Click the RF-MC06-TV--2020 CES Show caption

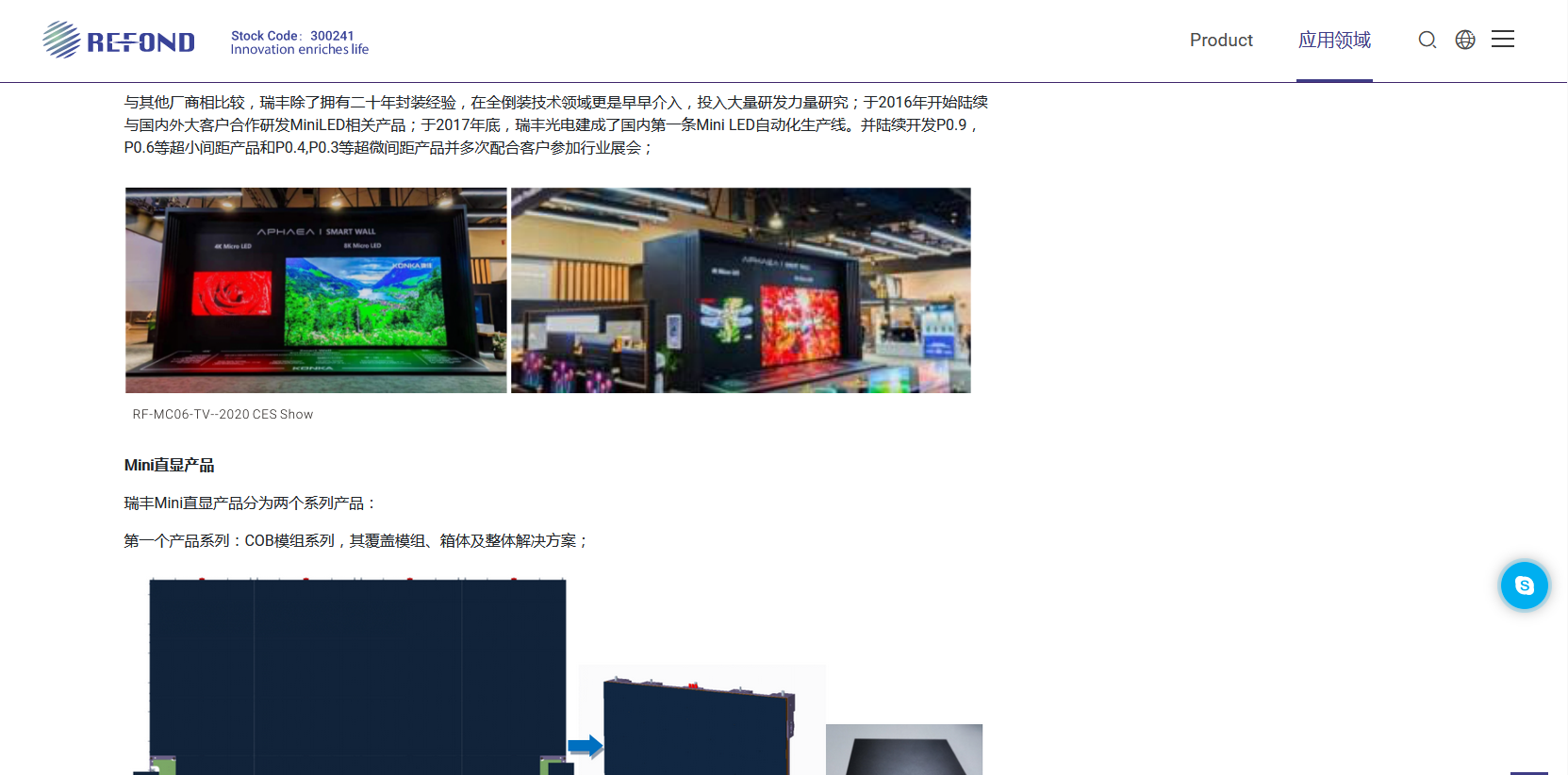coord(223,415)
